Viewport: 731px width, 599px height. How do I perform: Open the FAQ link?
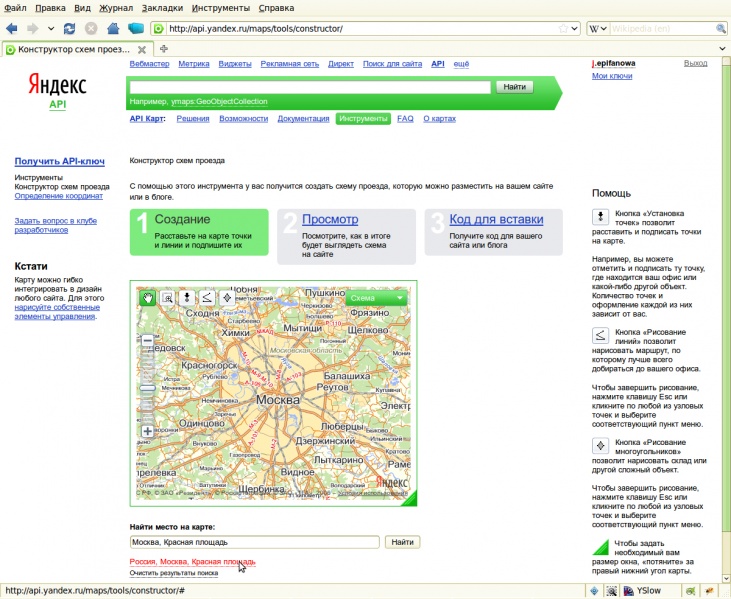click(x=405, y=119)
